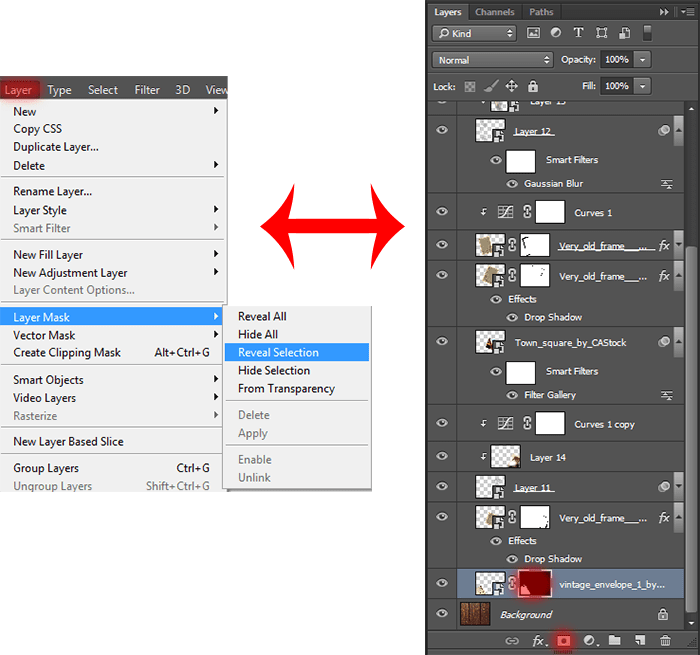Expand the New submenu in Layer menu
700x655 pixels.
114,111
